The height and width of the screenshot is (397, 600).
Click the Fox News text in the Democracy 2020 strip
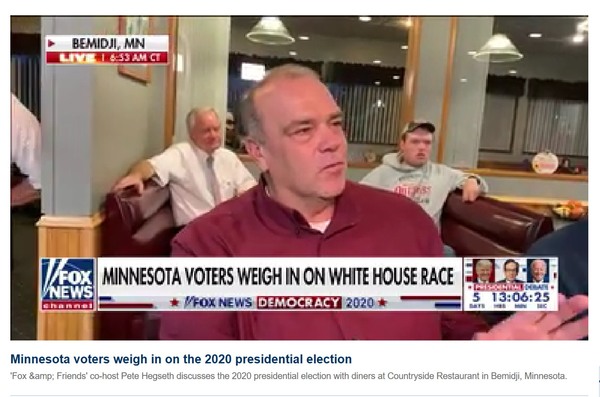[218, 302]
